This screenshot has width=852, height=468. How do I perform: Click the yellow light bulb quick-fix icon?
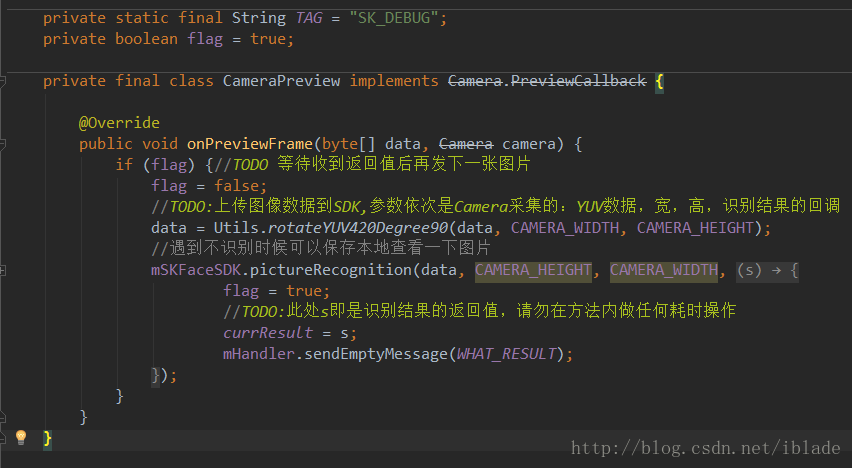pos(21,437)
